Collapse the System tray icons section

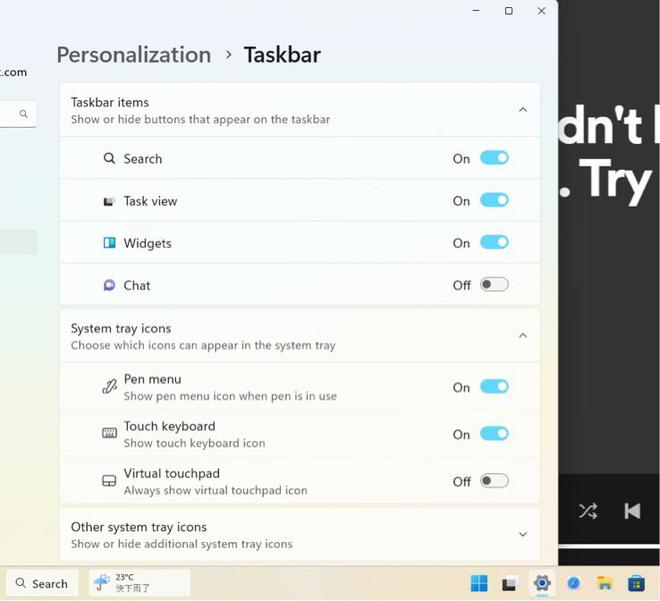[523, 336]
